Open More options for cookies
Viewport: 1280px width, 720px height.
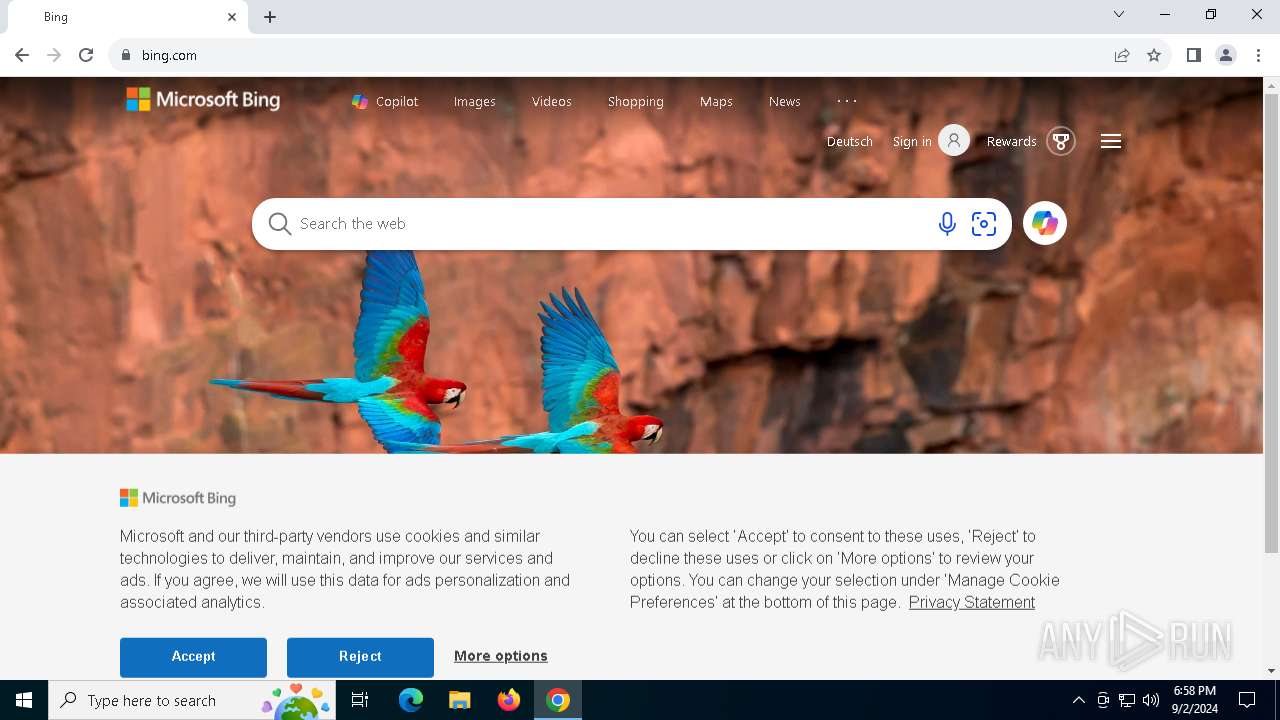[501, 656]
